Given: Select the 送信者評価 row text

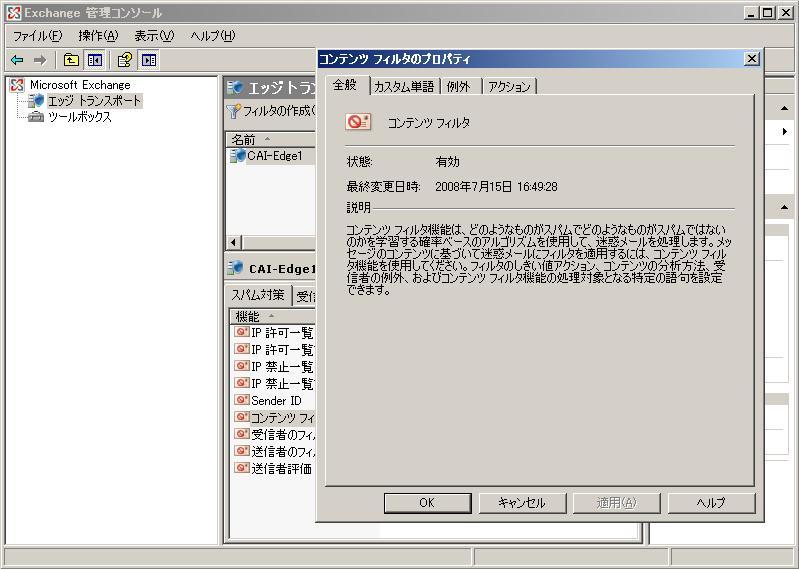Looking at the screenshot, I should [281, 468].
